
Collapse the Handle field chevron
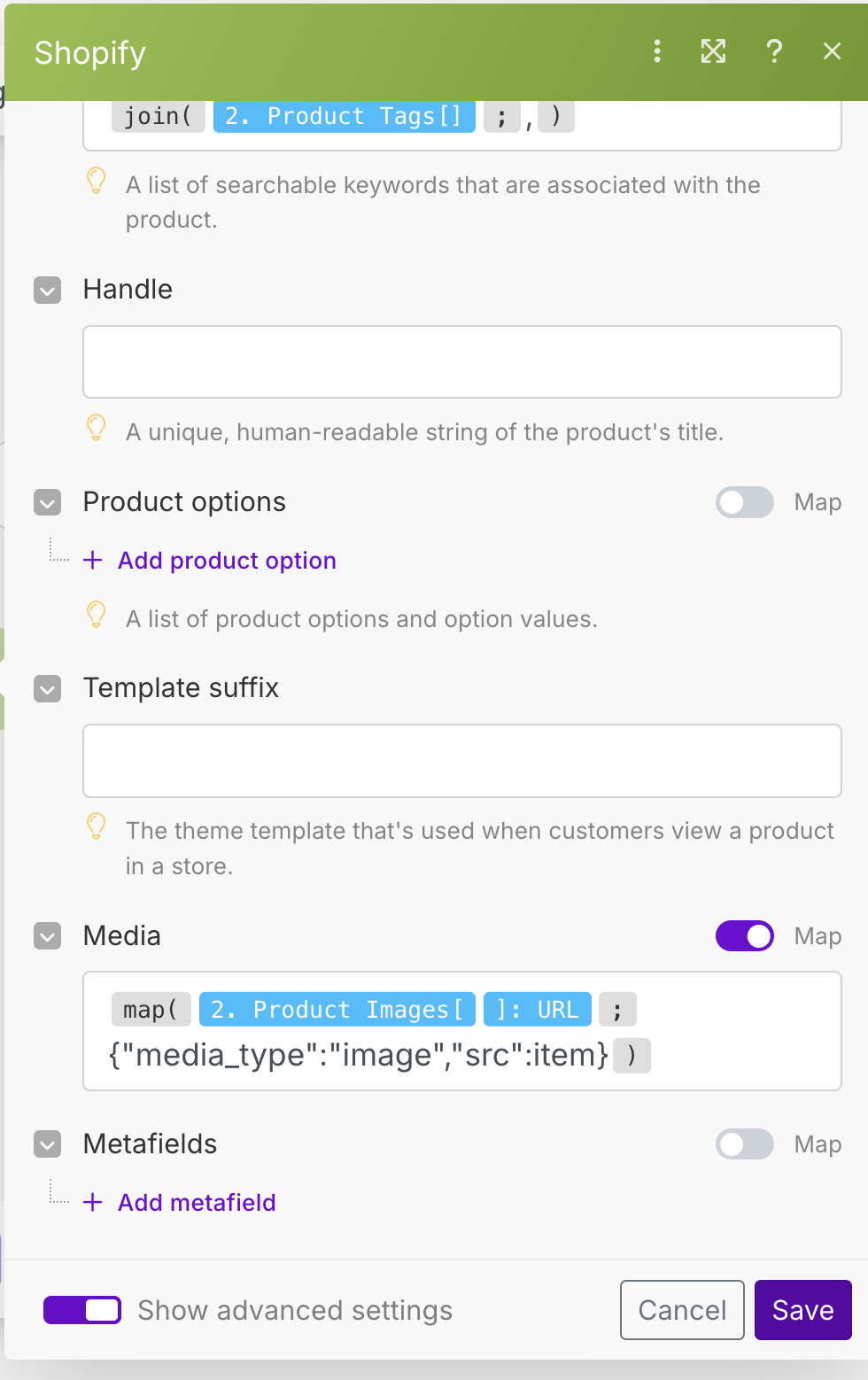[48, 291]
